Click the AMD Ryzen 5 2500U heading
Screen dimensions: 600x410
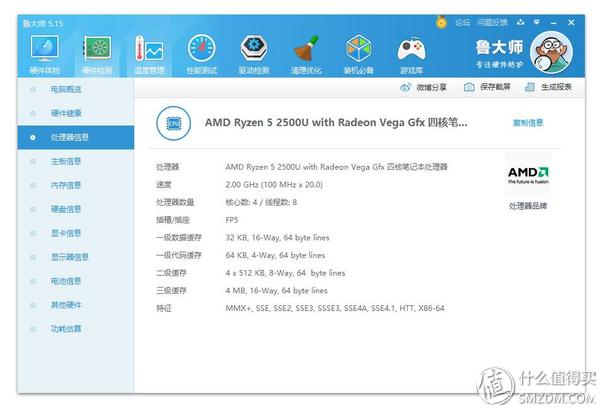(336, 123)
